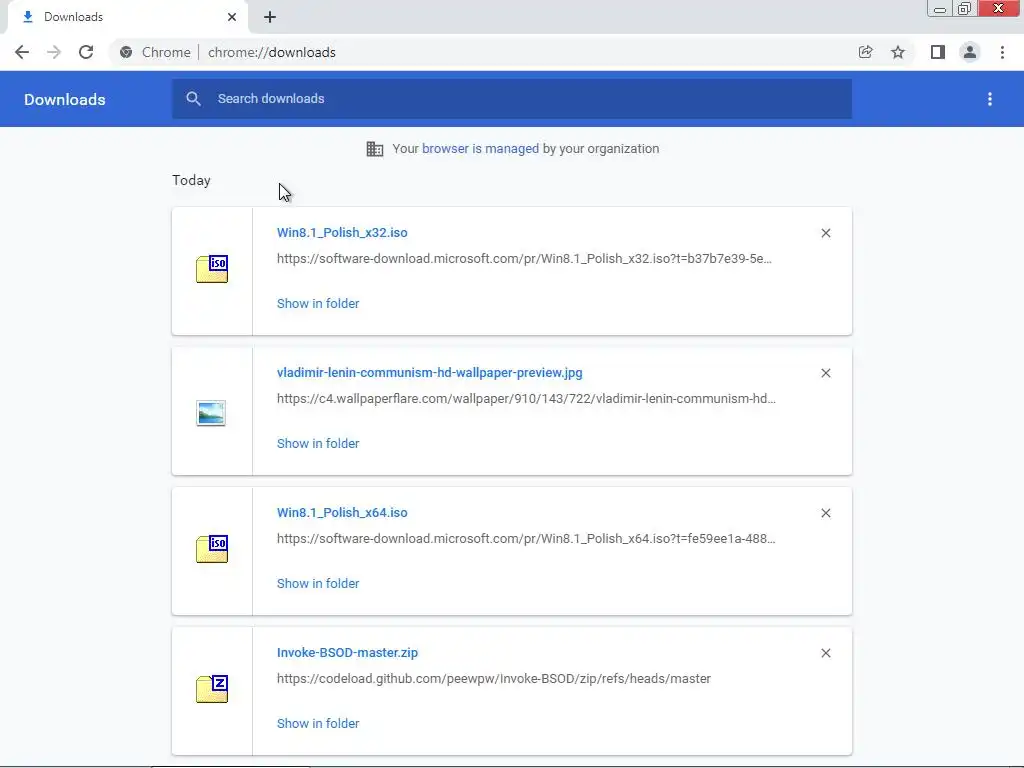Viewport: 1024px width, 768px height.
Task: Click the magnifier icon in the search bar
Action: (193, 99)
